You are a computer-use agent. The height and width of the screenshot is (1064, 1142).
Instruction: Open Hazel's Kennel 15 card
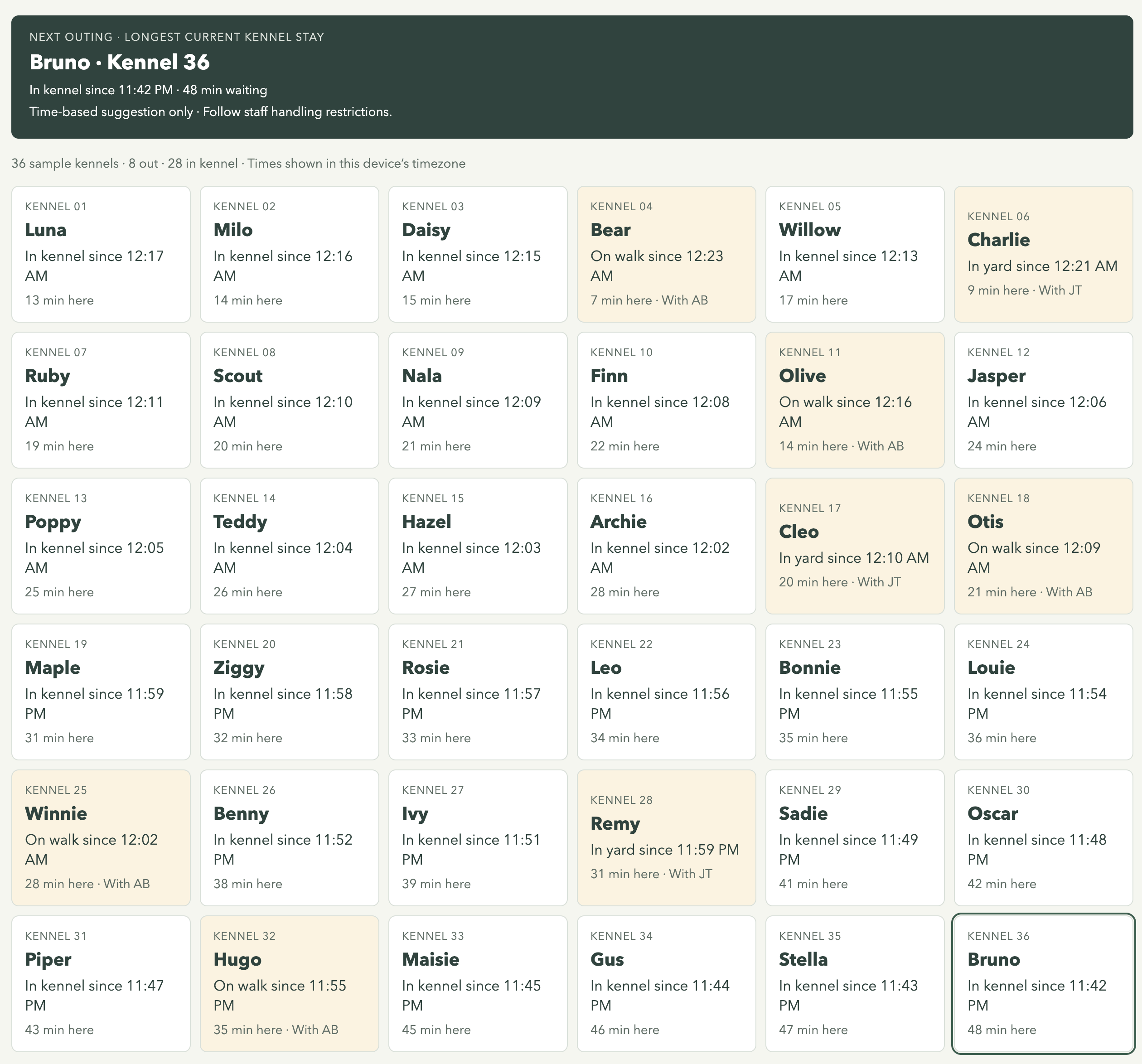pos(478,546)
